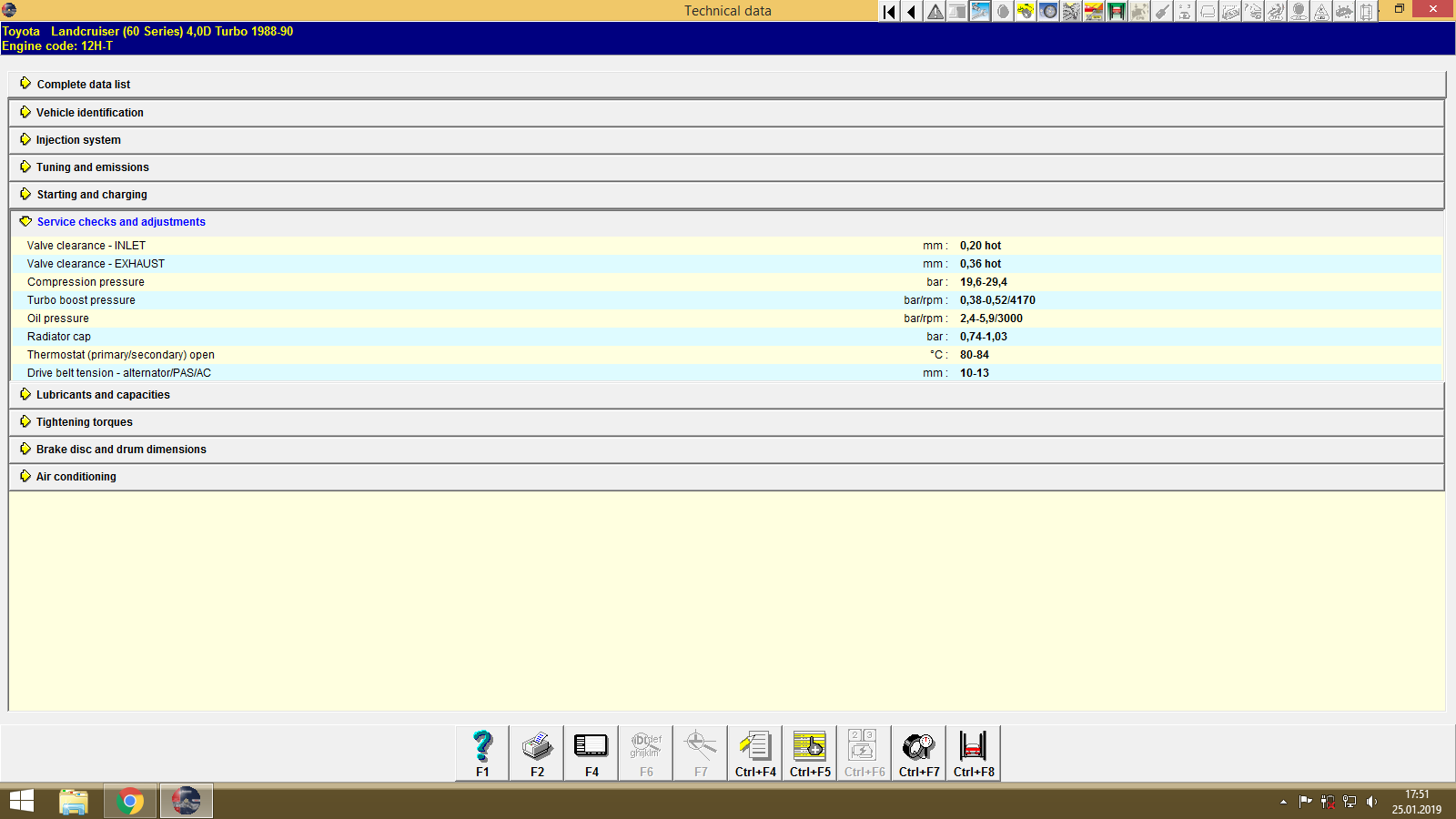This screenshot has height=819, width=1456.
Task: Open the Vehicle identification entry
Action: (x=90, y=112)
